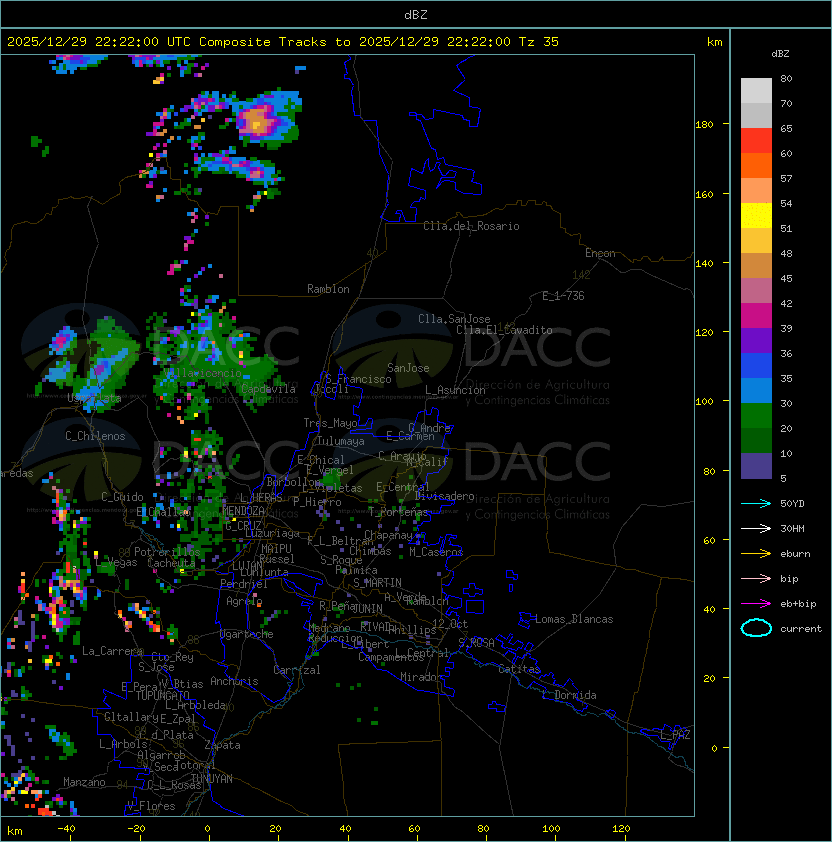Image resolution: width=832 pixels, height=842 pixels.
Task: Click the TUNUYAN label on map
Action: point(212,779)
